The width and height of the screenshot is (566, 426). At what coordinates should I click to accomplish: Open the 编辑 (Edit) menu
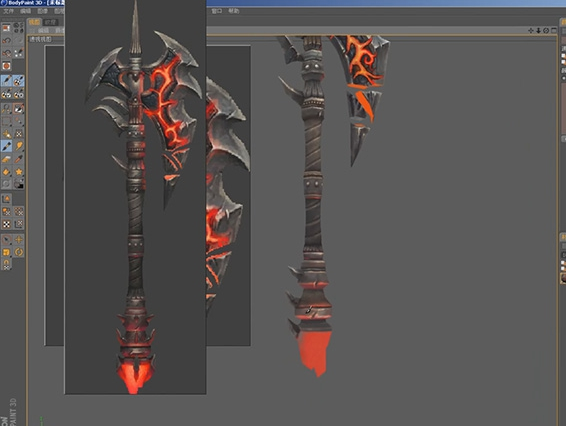coord(26,11)
